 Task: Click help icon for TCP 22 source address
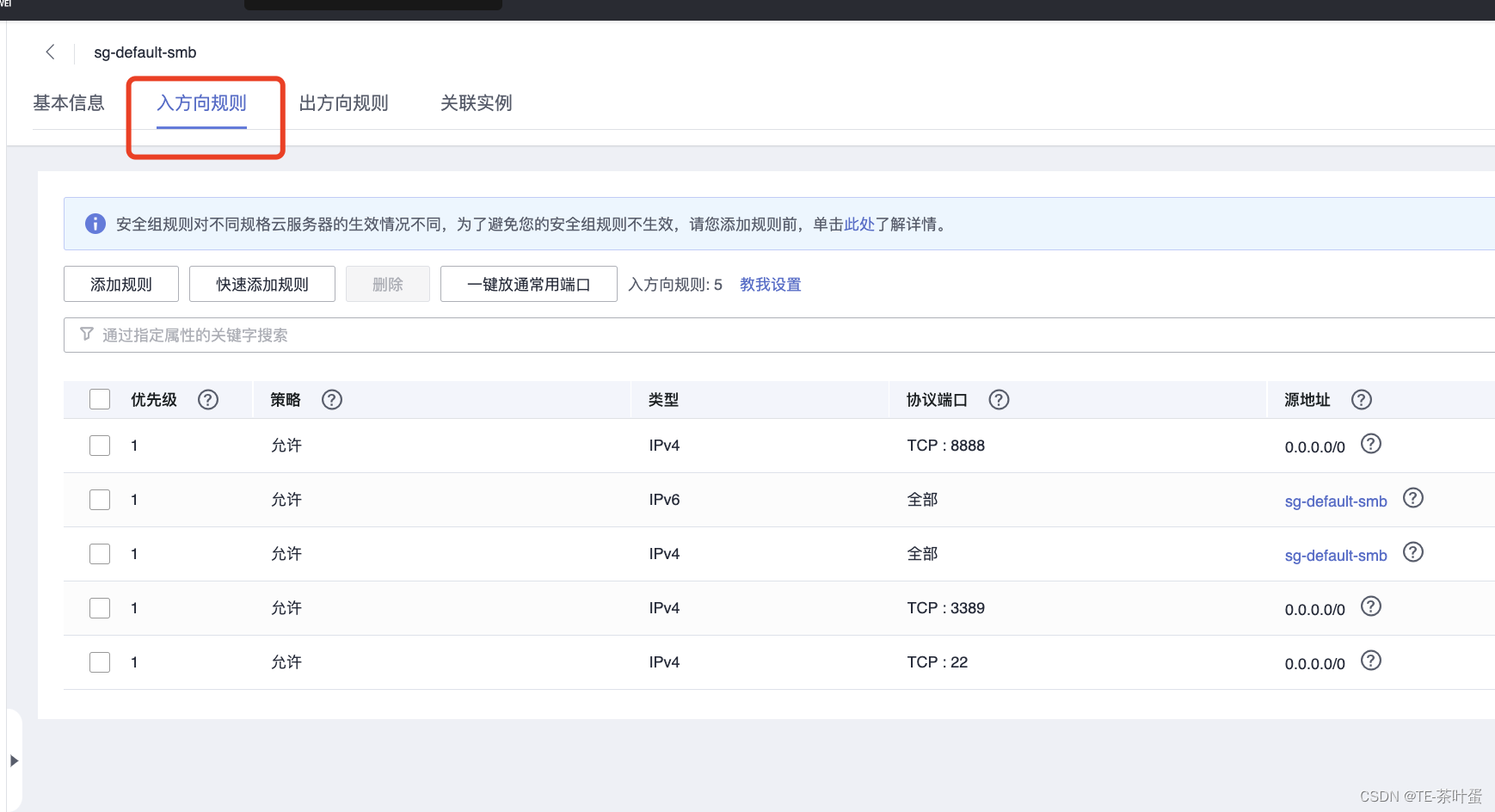[x=1371, y=661]
